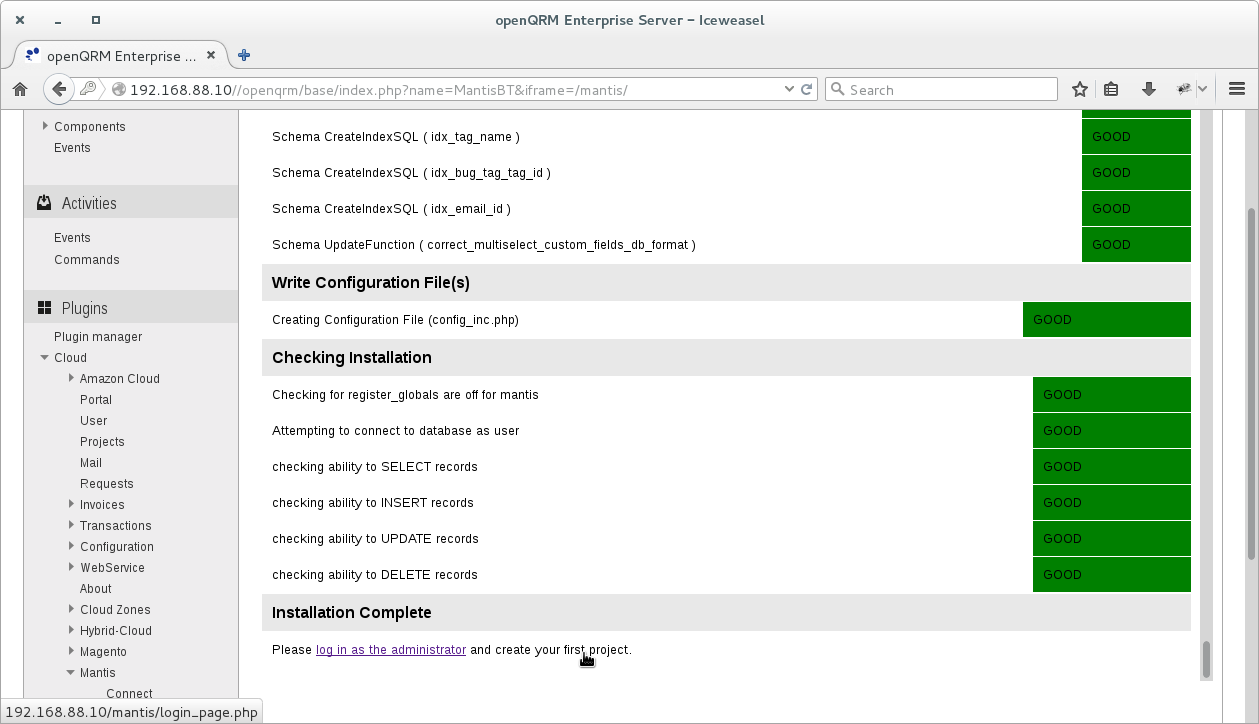Expand the Magento node

point(71,651)
